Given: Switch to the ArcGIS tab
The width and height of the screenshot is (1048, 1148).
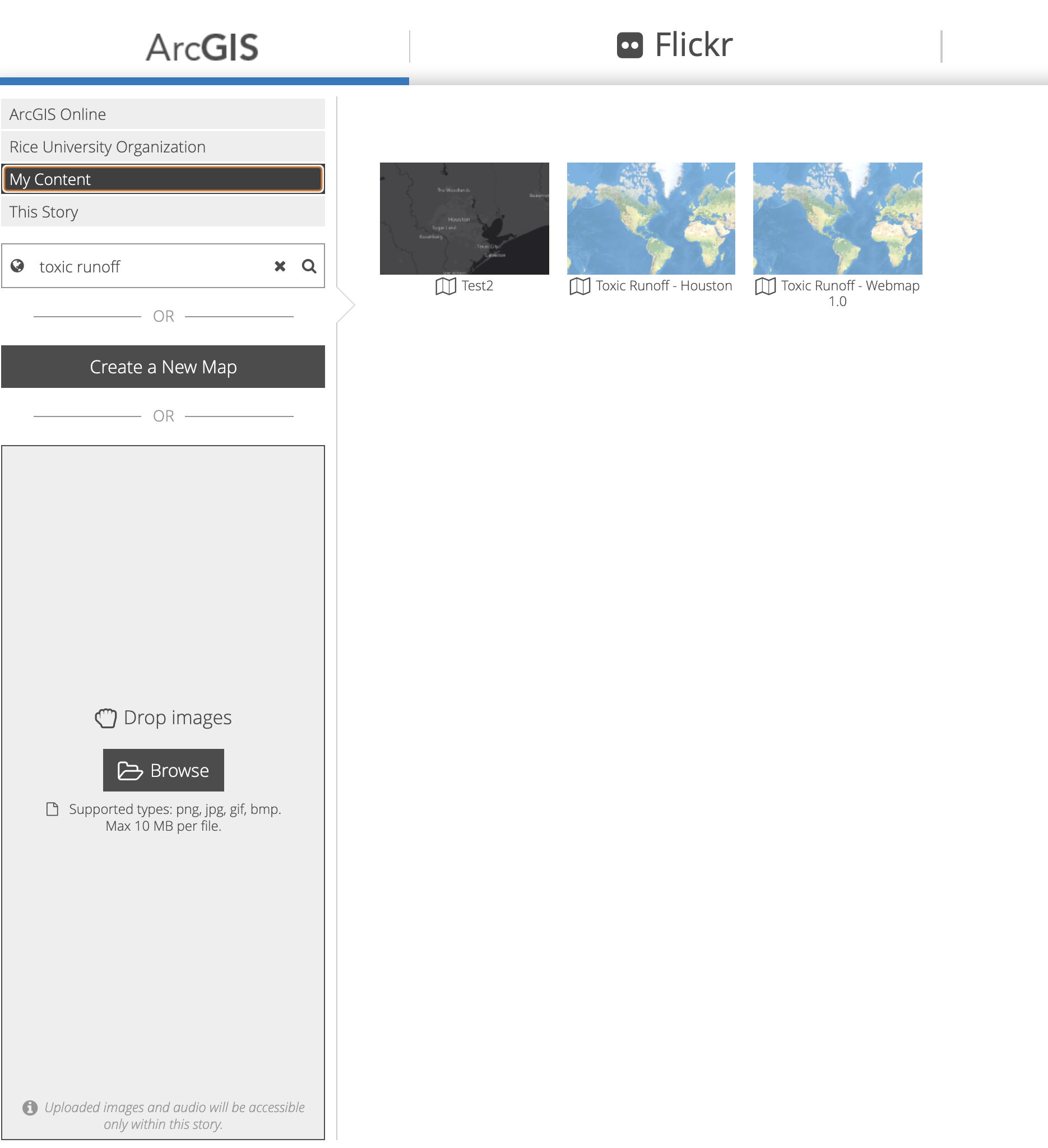Looking at the screenshot, I should [203, 47].
